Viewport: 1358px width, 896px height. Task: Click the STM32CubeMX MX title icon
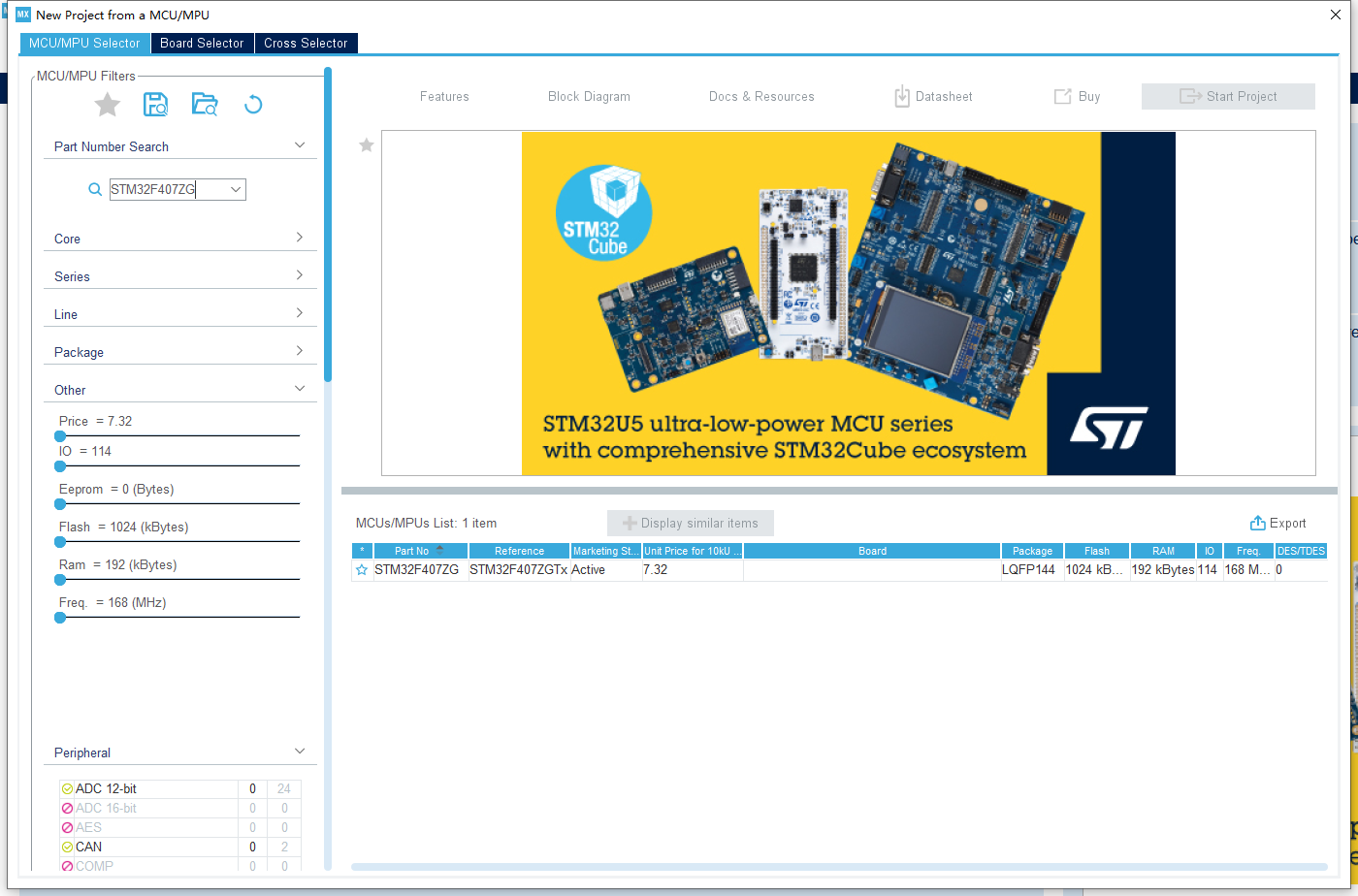(x=23, y=15)
